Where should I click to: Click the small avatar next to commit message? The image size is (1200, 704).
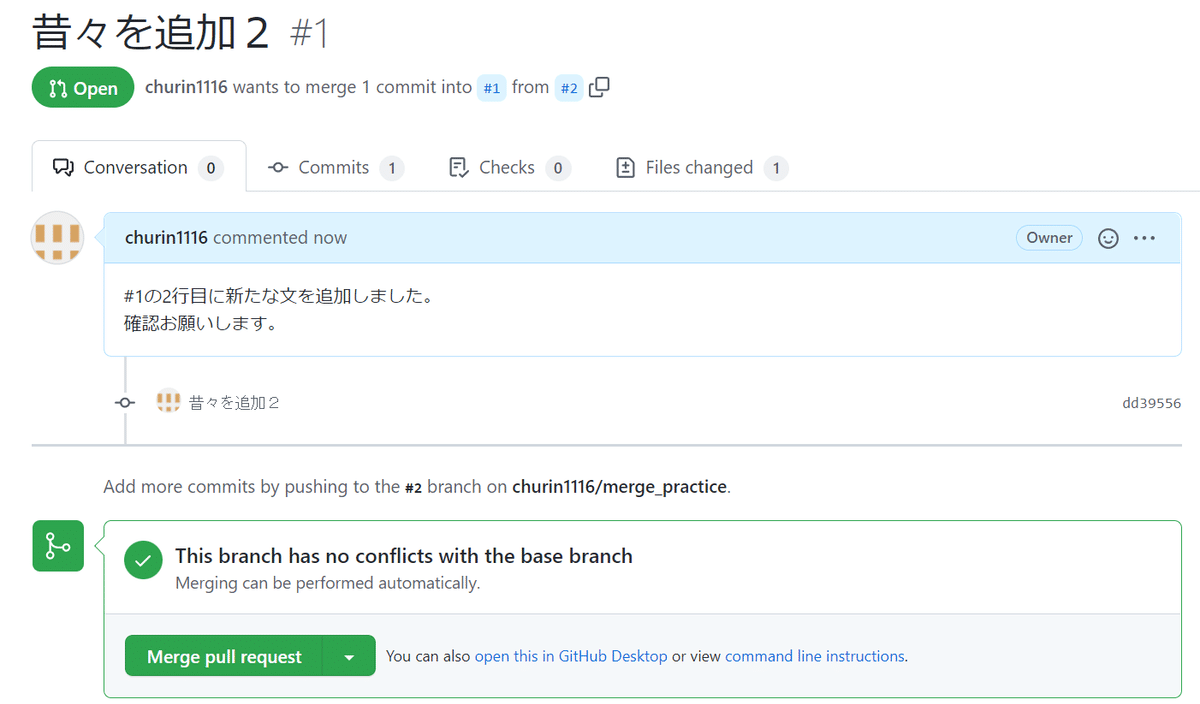pos(168,402)
